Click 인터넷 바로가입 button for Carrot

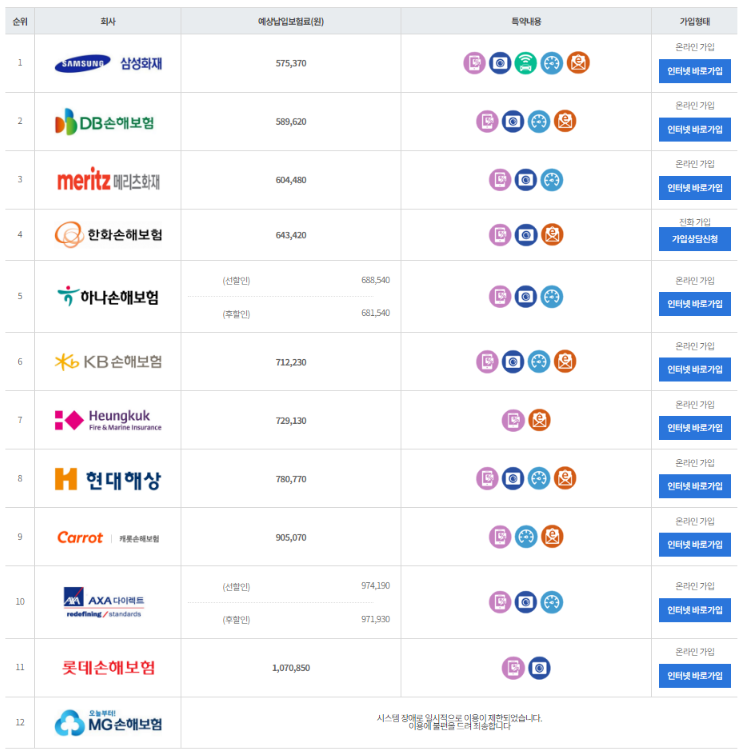(694, 545)
